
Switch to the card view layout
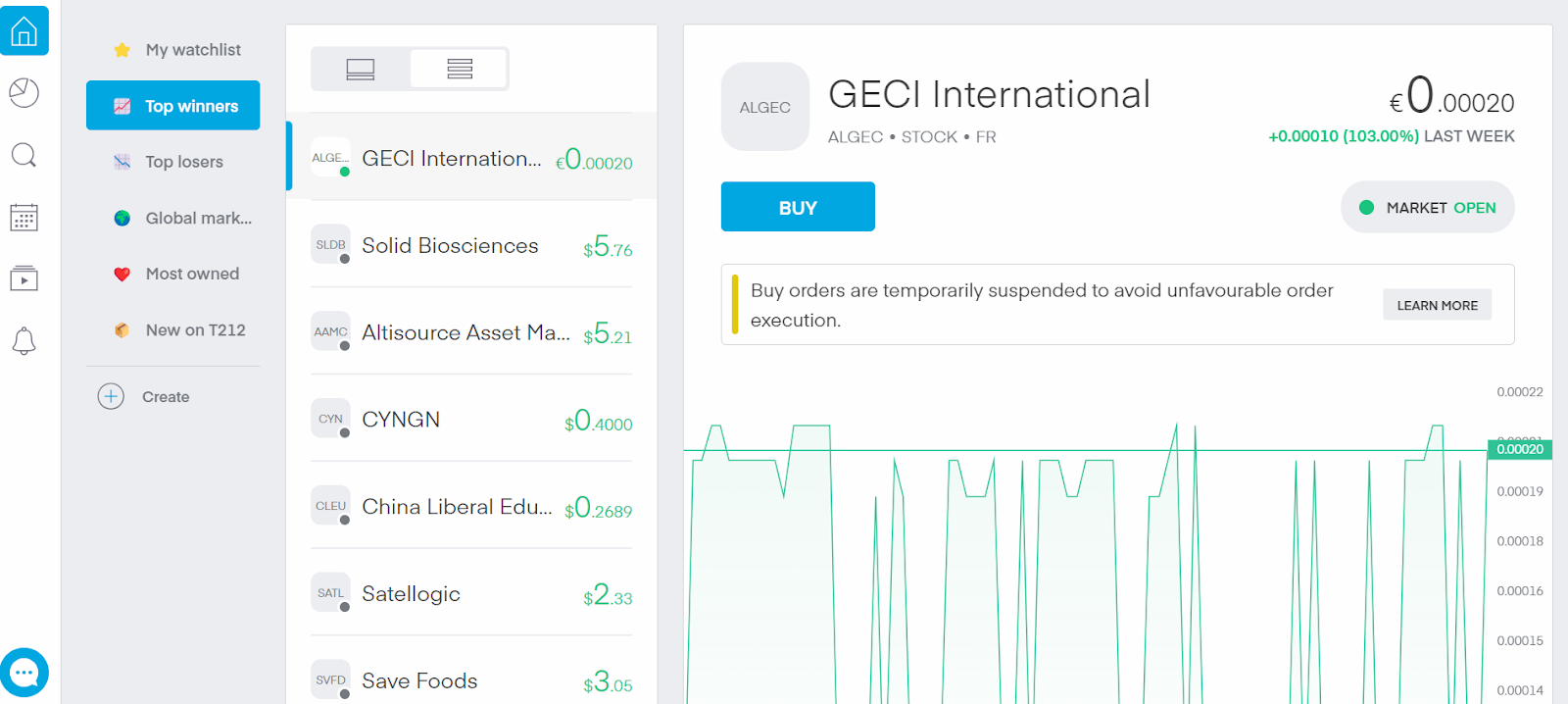pyautogui.click(x=361, y=69)
